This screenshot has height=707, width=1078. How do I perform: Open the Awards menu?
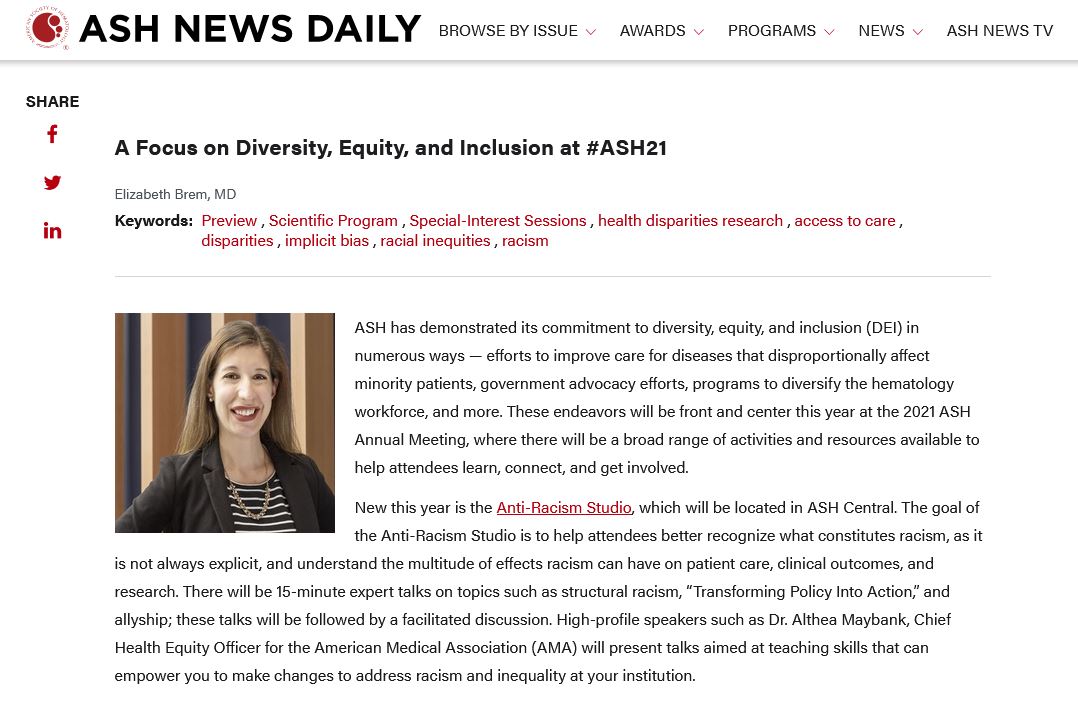click(652, 31)
